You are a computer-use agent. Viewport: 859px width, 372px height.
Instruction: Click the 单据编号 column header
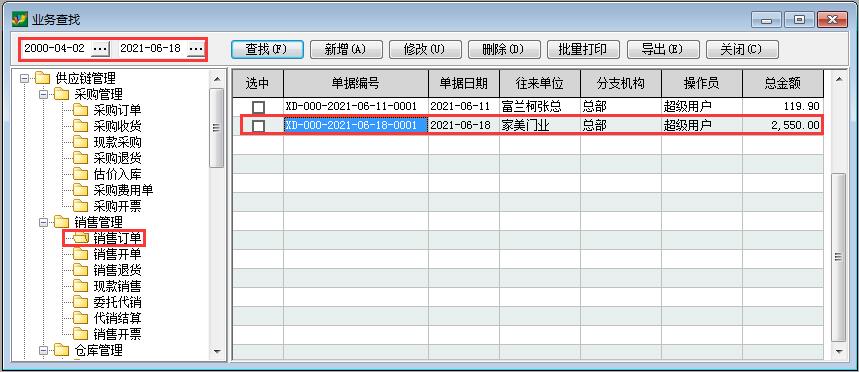pyautogui.click(x=356, y=83)
